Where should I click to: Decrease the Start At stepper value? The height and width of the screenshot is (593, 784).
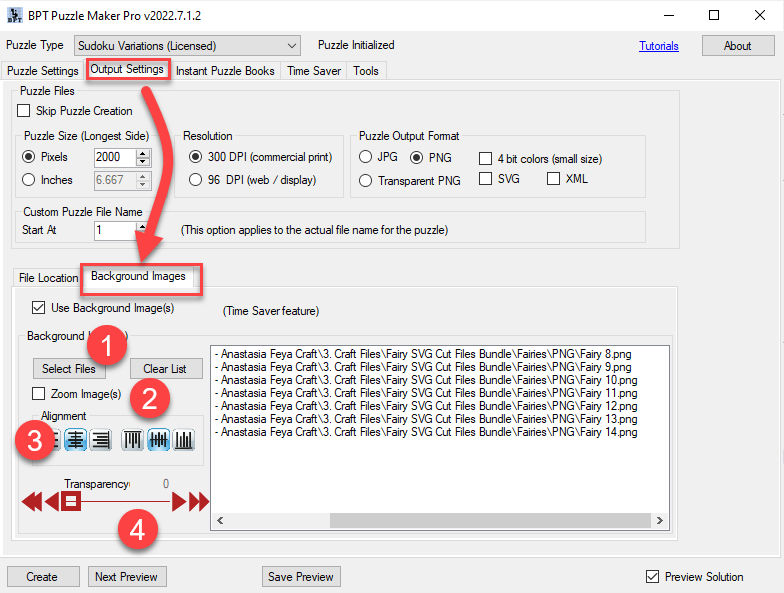[143, 234]
